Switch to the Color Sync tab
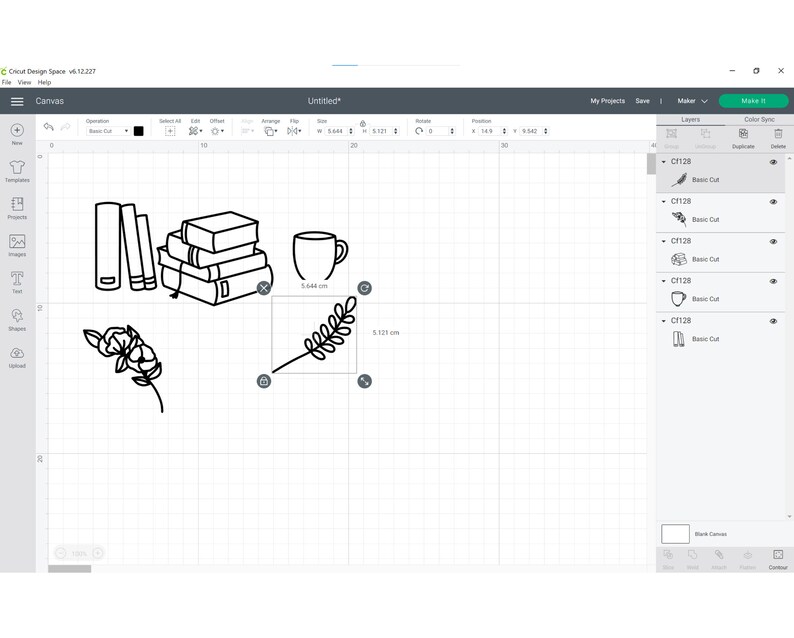The height and width of the screenshot is (638, 794). 759,119
